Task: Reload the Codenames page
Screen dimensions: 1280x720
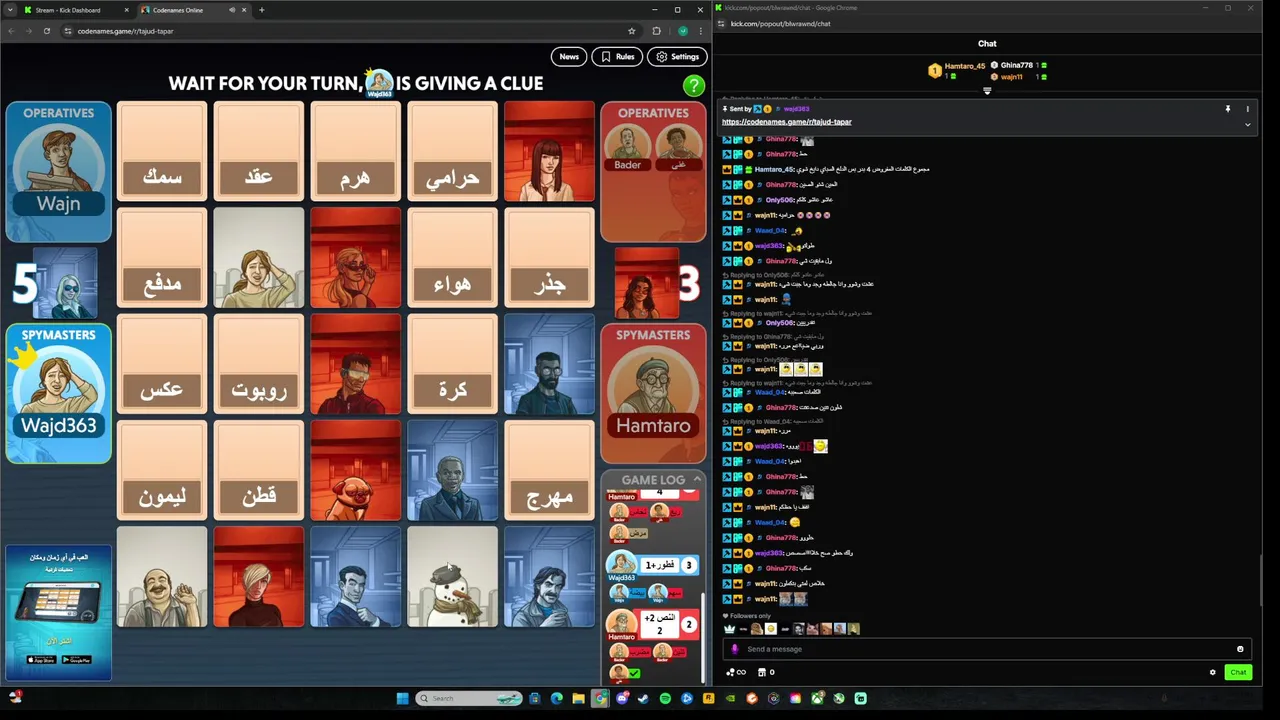Action: coord(46,31)
